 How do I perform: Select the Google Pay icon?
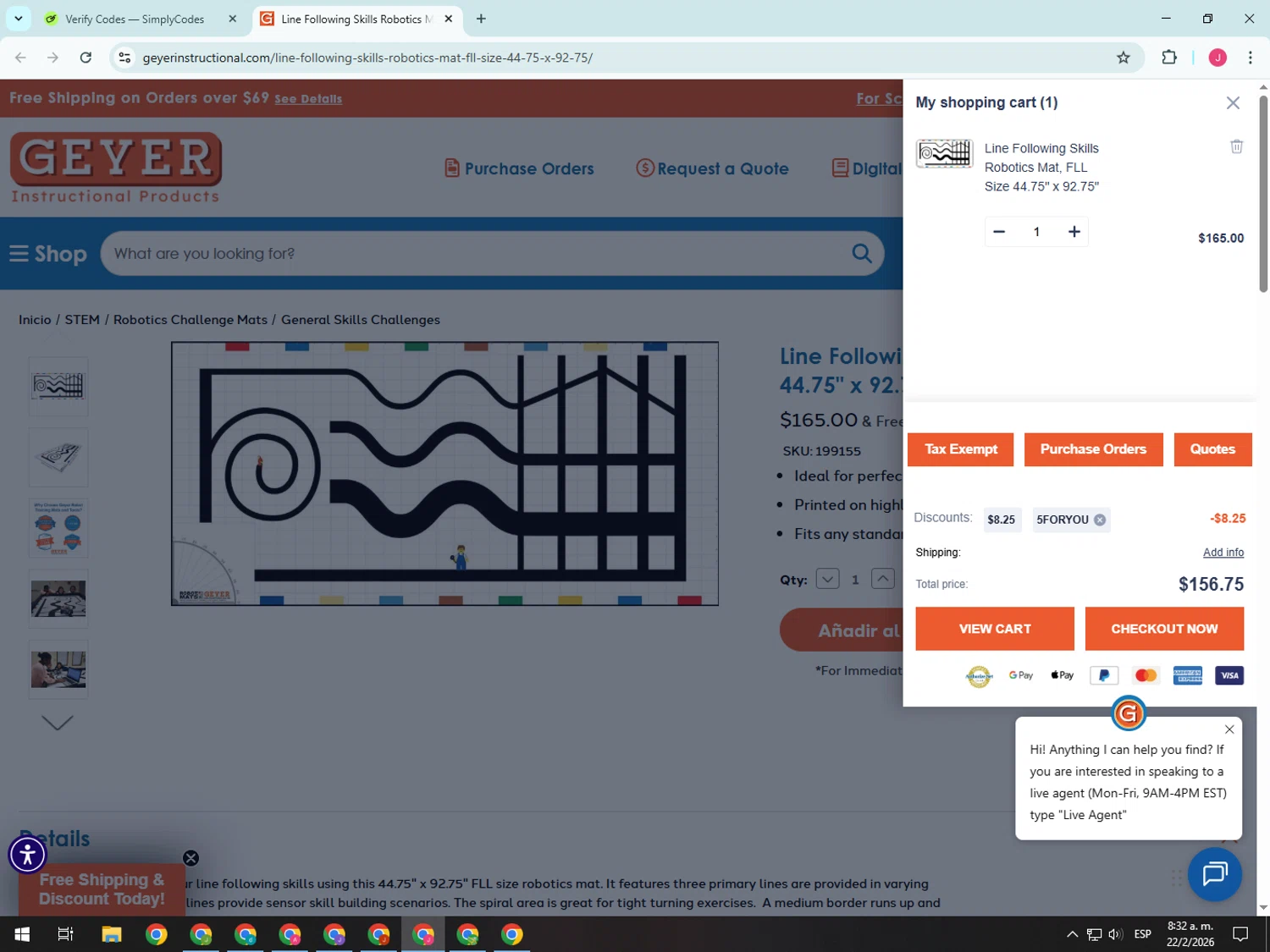coord(1020,675)
